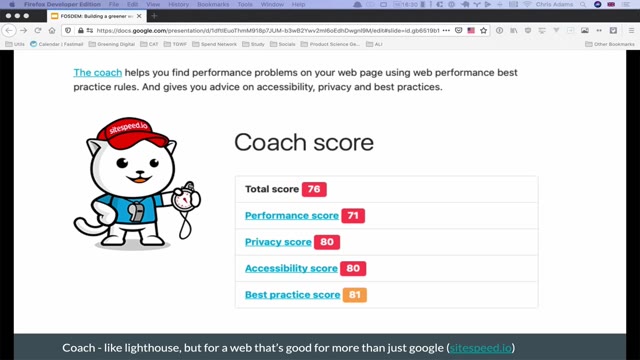Go back to the previous page
Screen dimensions: 640x360
[x=9, y=31]
